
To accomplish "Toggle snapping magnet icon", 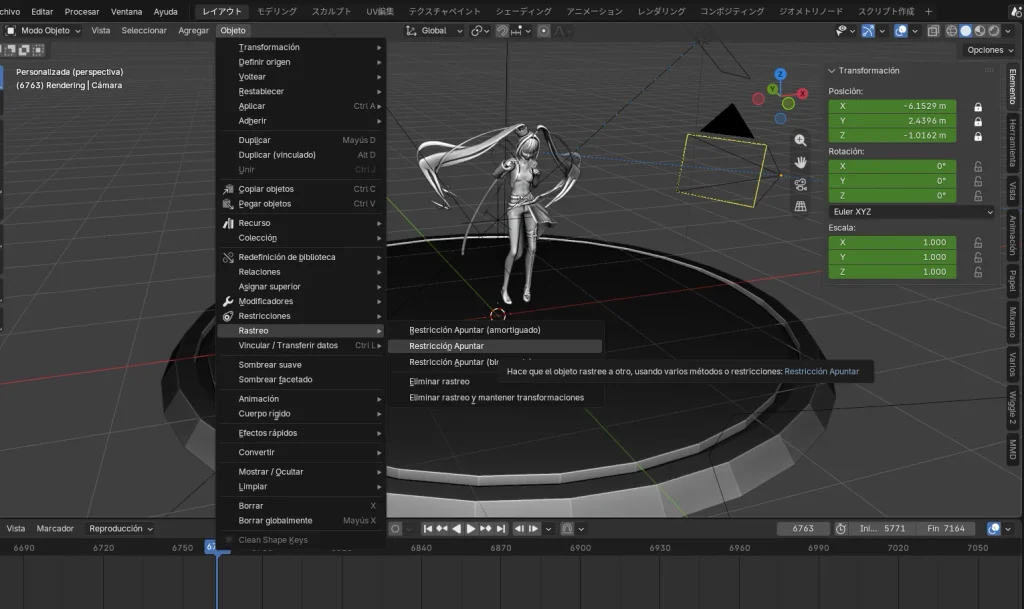I will [502, 31].
